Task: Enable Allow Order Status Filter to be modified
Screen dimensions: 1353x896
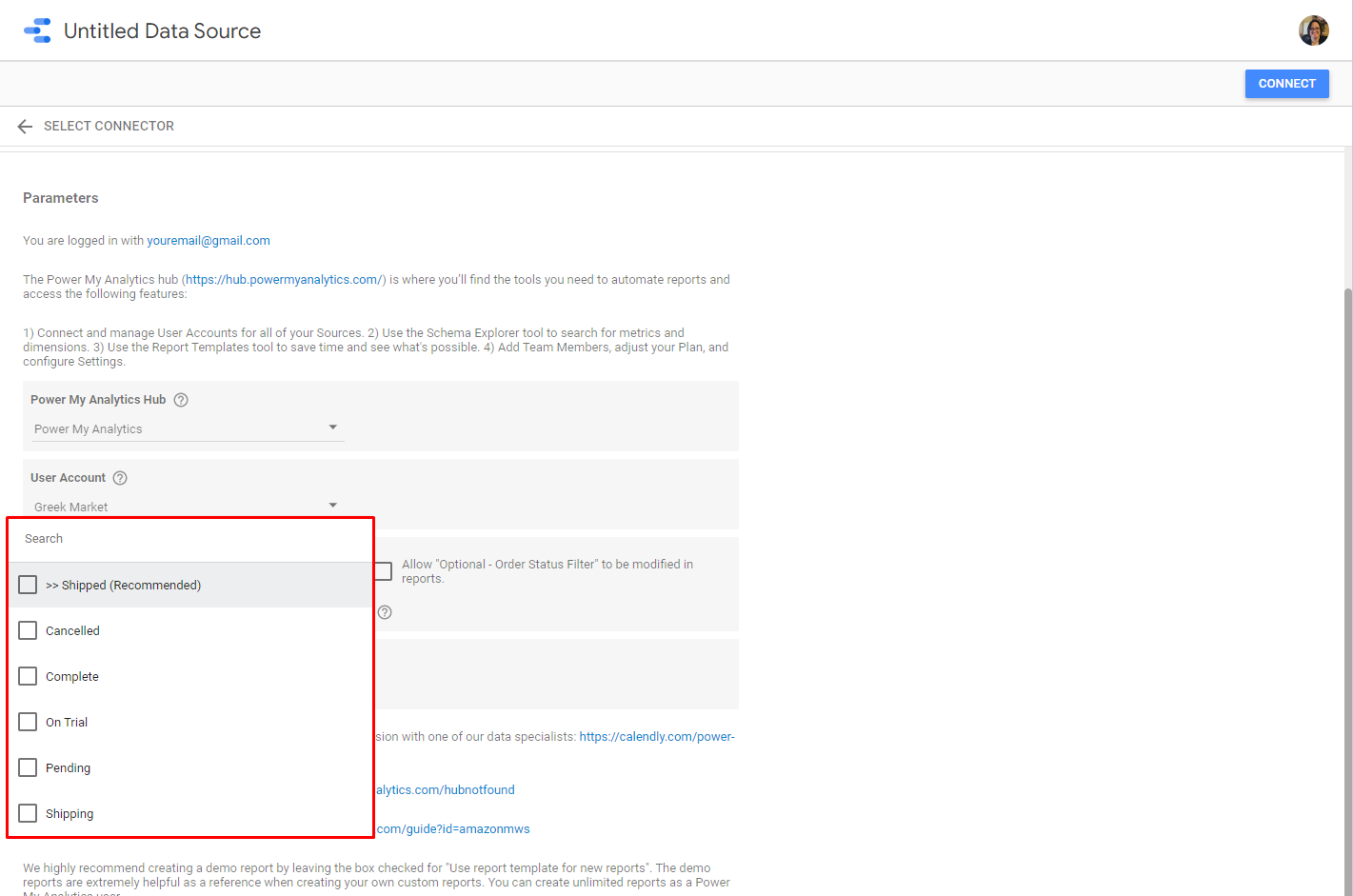Action: tap(383, 571)
